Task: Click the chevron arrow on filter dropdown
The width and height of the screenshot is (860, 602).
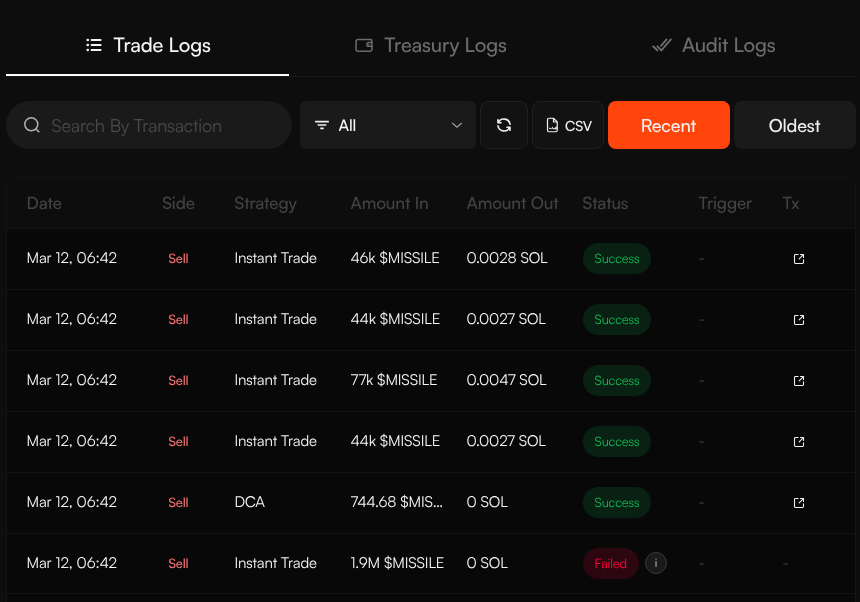Action: click(457, 125)
